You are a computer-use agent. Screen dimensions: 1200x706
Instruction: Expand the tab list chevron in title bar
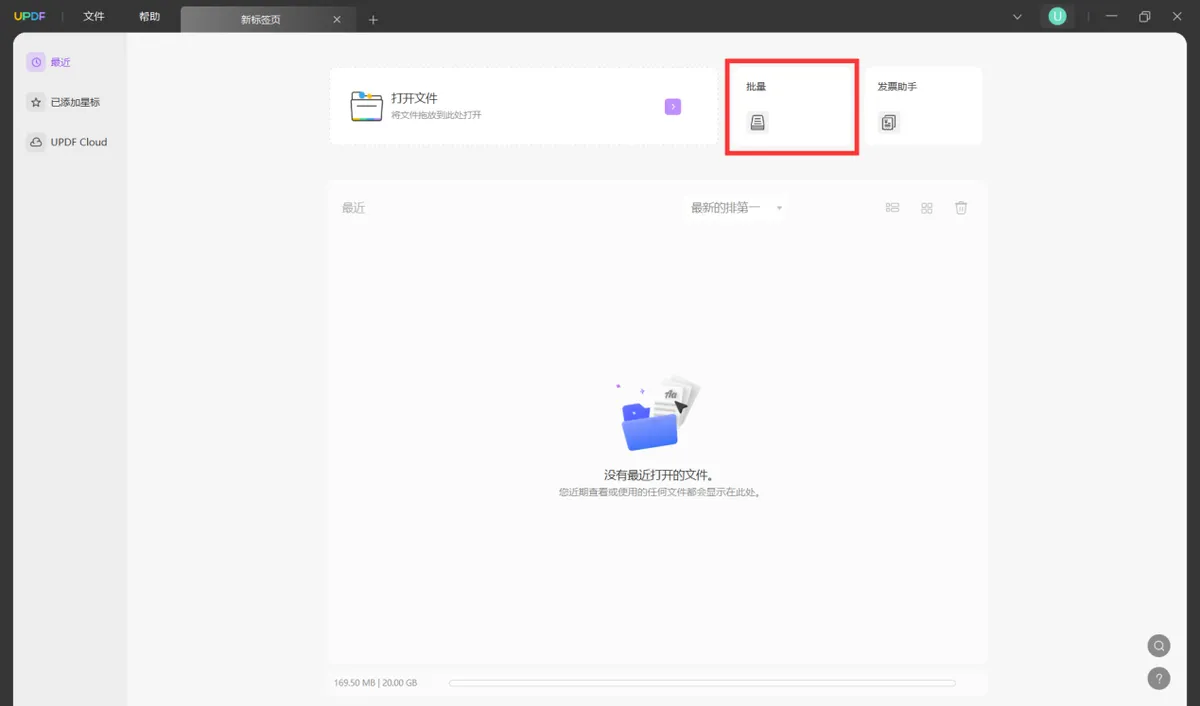(x=1017, y=16)
